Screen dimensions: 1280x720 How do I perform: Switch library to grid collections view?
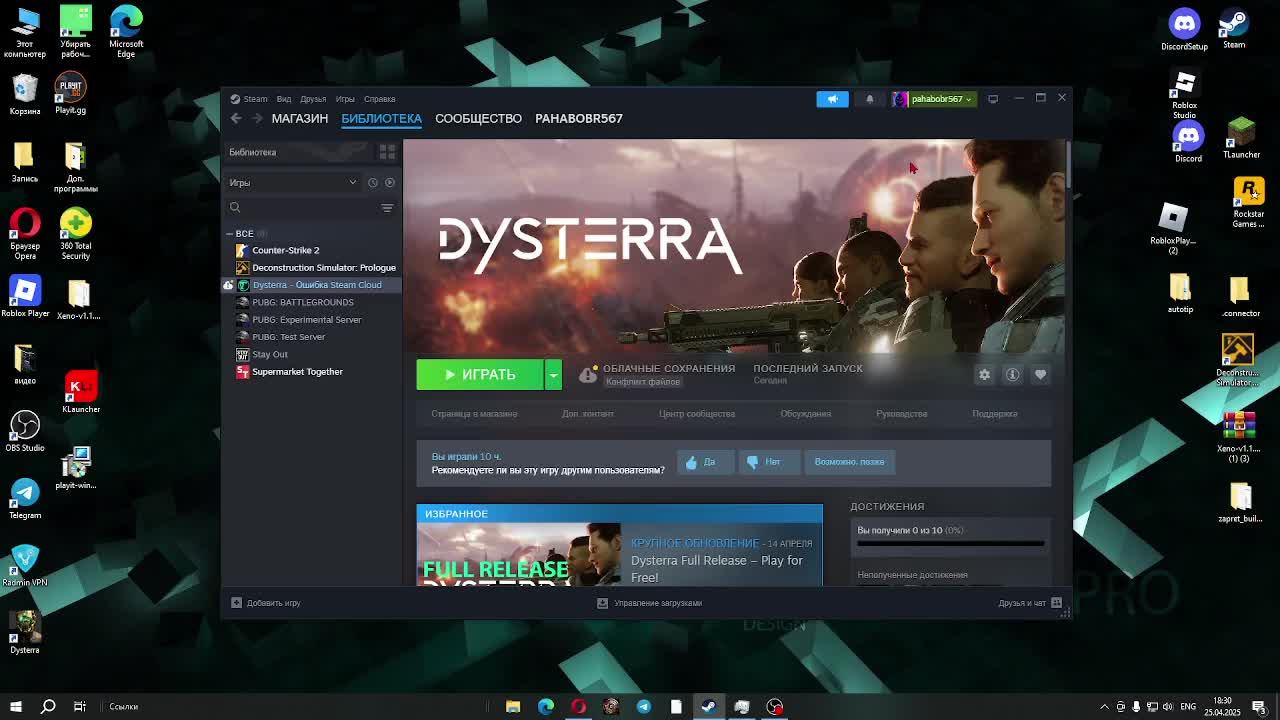click(387, 152)
